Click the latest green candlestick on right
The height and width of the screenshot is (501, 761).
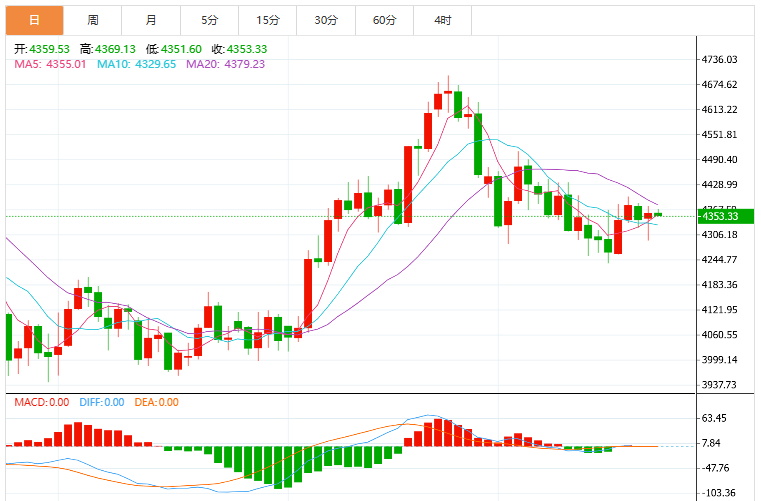[658, 214]
